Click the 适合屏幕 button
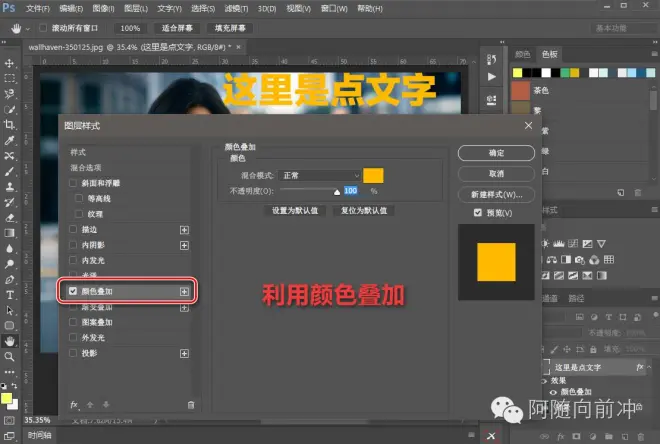The height and width of the screenshot is (444, 660). (177, 28)
